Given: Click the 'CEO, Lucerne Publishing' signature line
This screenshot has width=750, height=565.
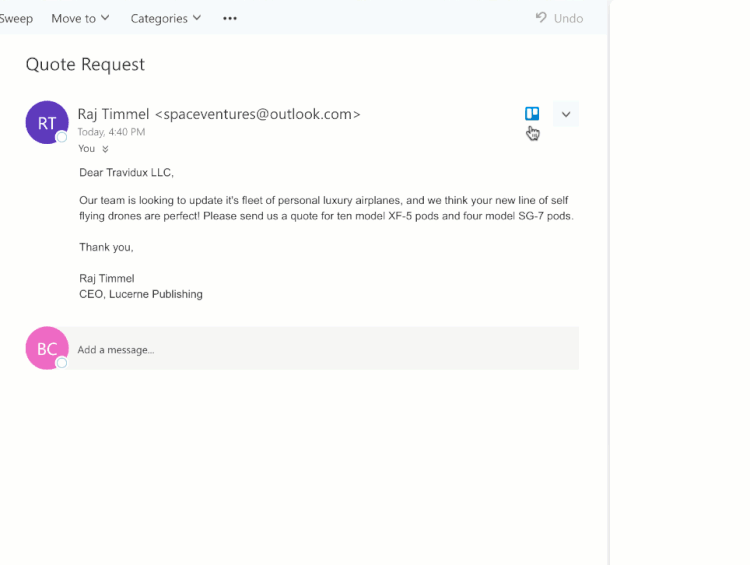Looking at the screenshot, I should click(x=141, y=294).
